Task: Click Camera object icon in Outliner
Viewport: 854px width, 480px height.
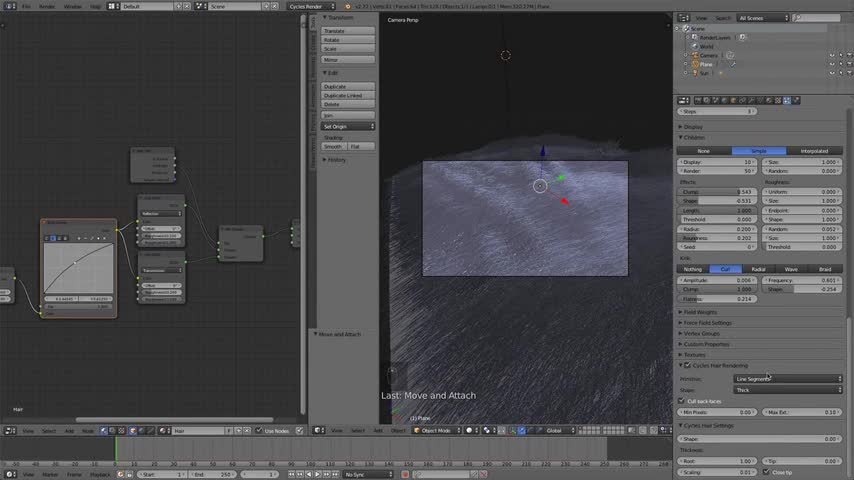Action: click(x=695, y=55)
